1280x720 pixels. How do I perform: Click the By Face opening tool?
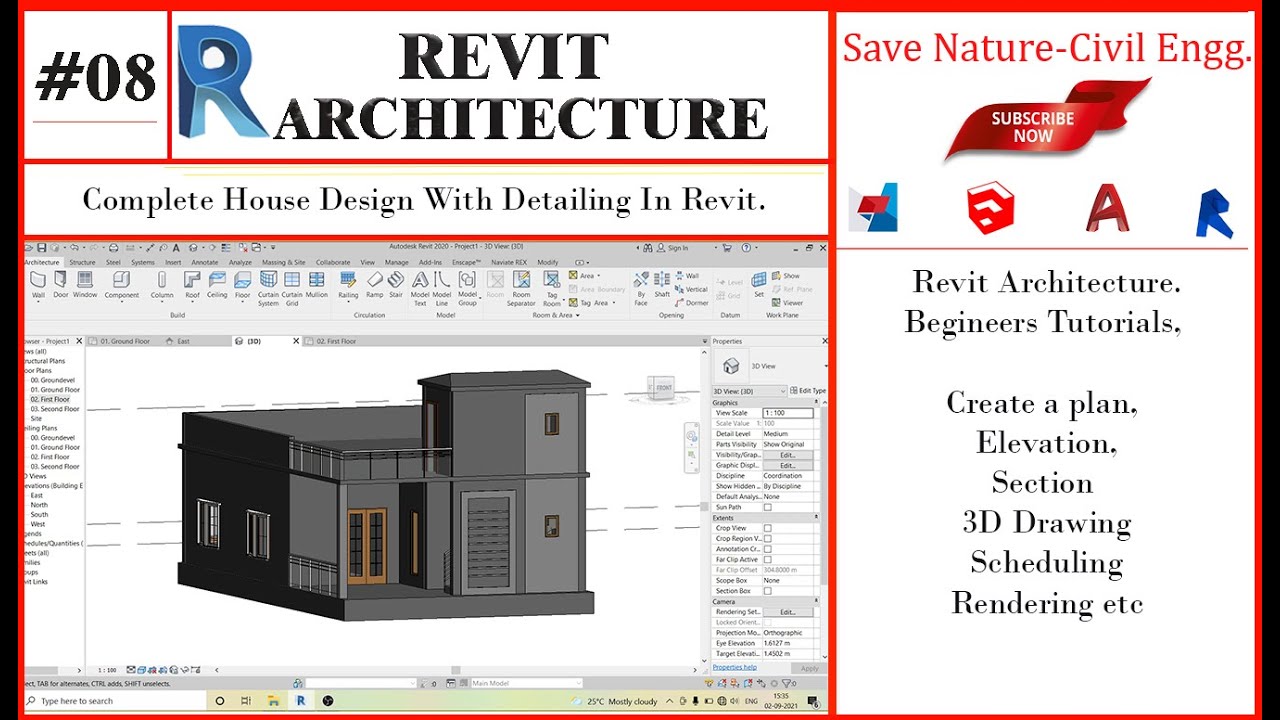[641, 288]
